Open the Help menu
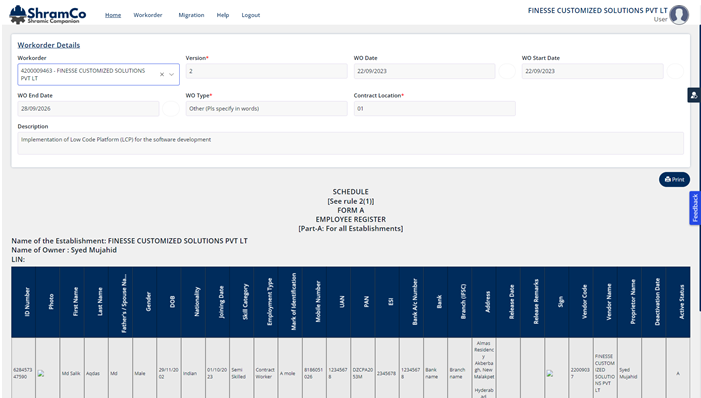Viewport: 701px width, 398px height. [x=223, y=15]
